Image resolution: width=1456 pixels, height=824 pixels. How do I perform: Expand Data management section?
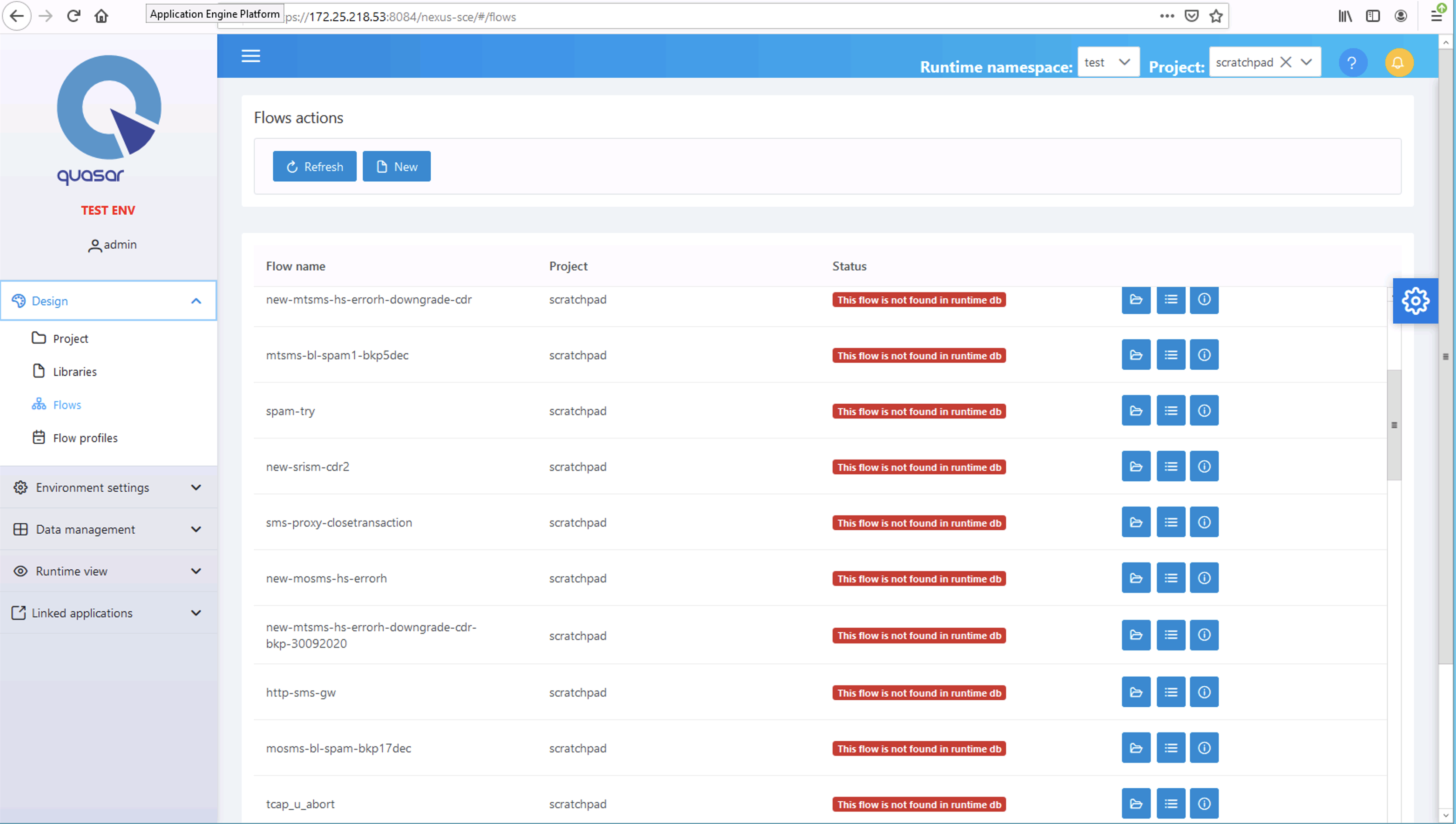pyautogui.click(x=108, y=529)
